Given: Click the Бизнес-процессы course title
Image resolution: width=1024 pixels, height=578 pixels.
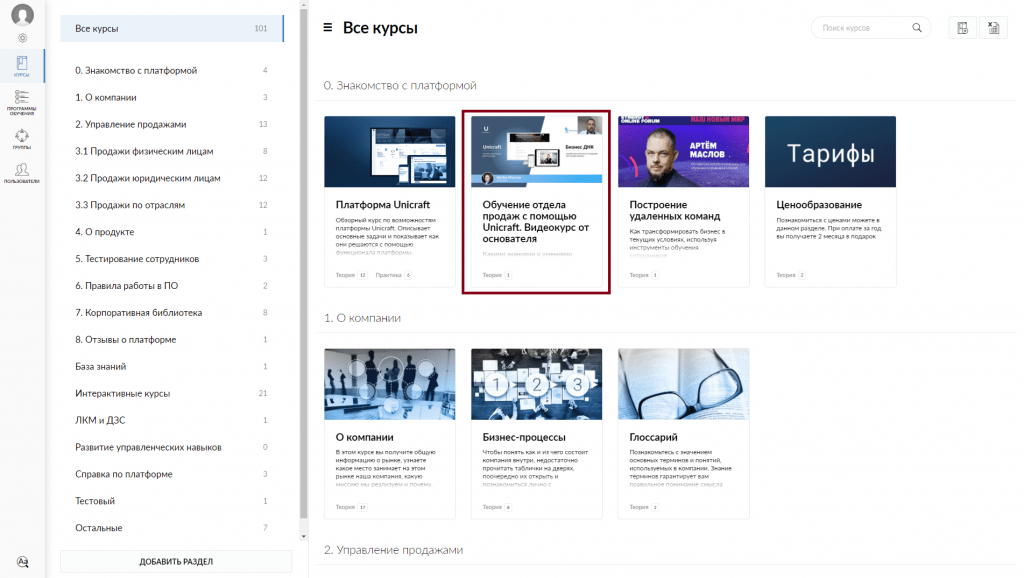Looking at the screenshot, I should (x=524, y=437).
